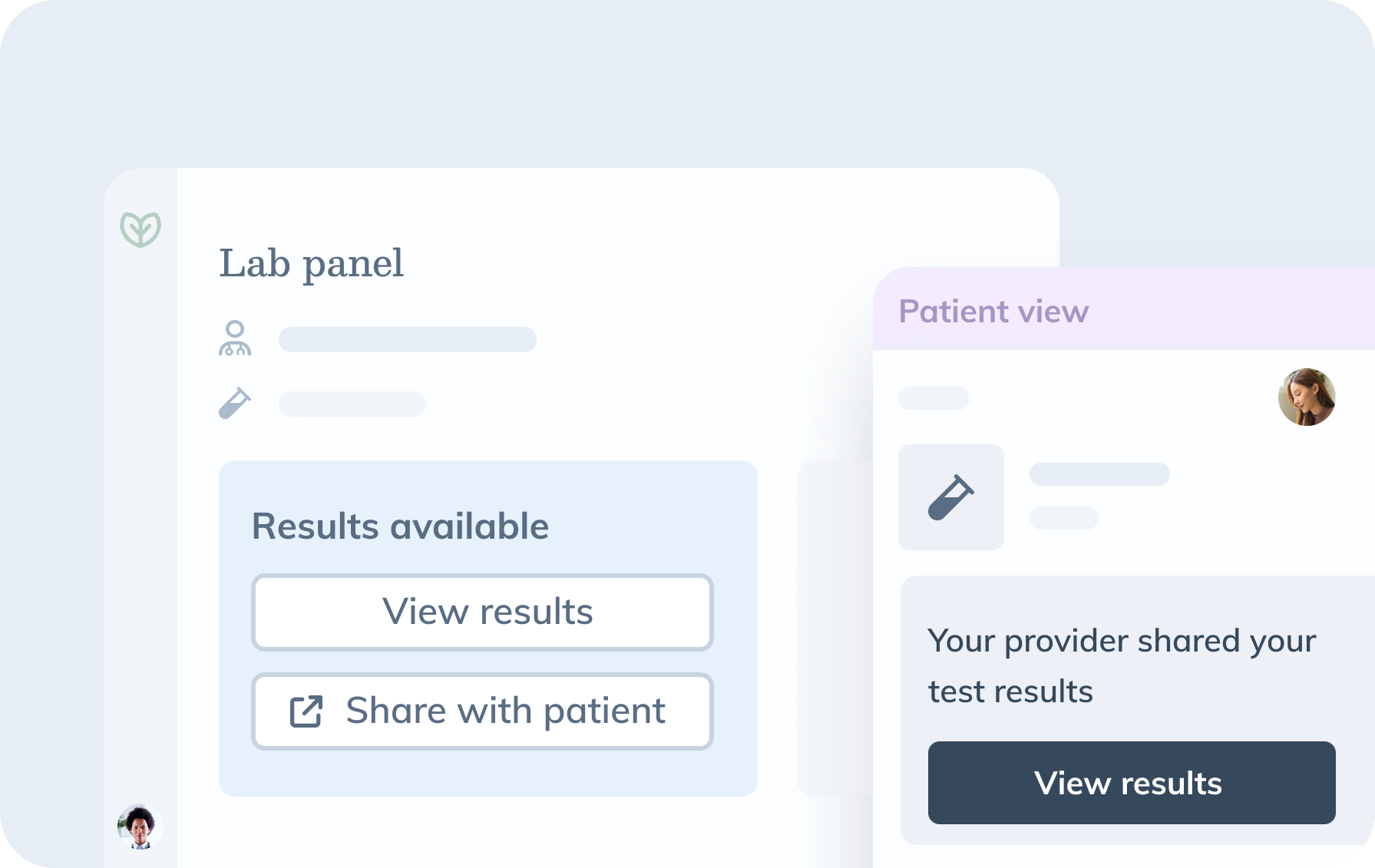Click the patient name placeholder bar
Screen dimensions: 1375x868
point(408,339)
